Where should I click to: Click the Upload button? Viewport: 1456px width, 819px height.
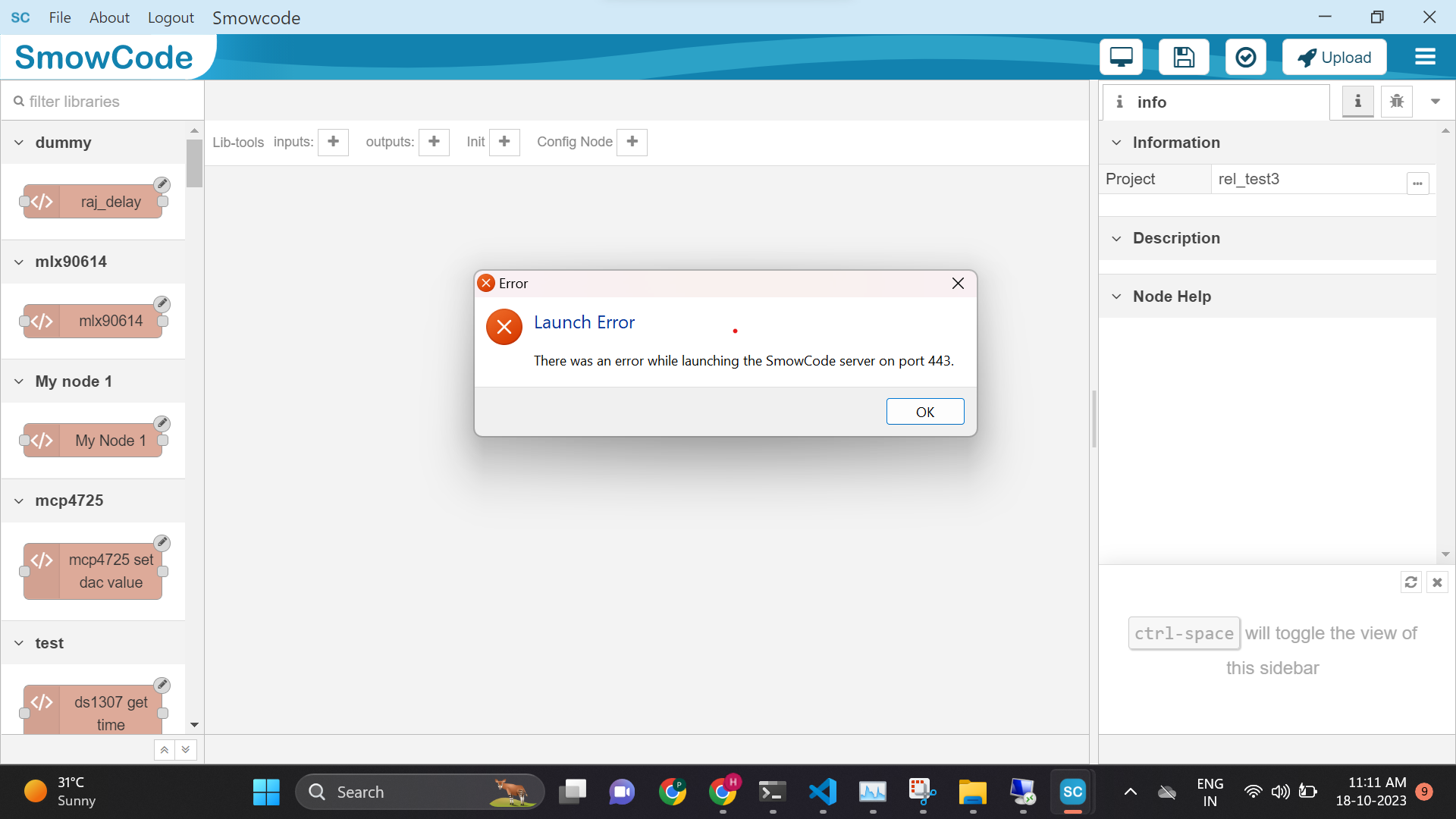(x=1334, y=58)
